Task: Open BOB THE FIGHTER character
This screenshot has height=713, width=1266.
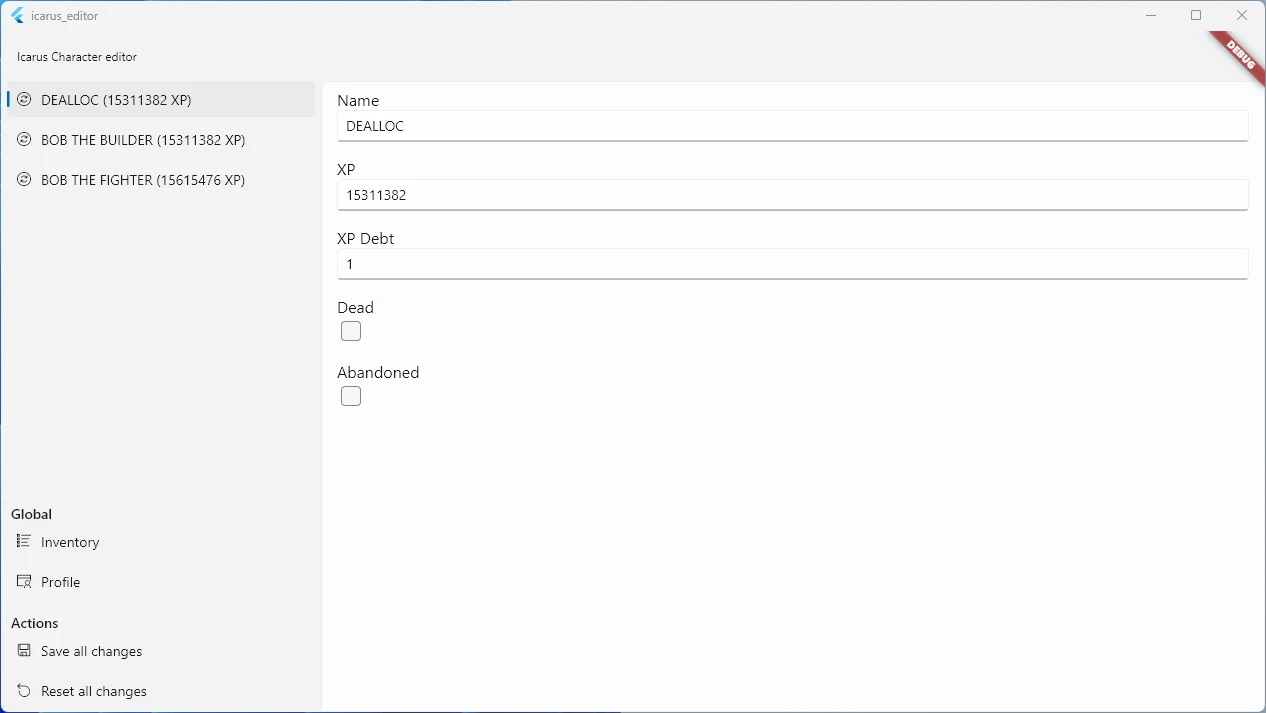Action: click(x=143, y=180)
